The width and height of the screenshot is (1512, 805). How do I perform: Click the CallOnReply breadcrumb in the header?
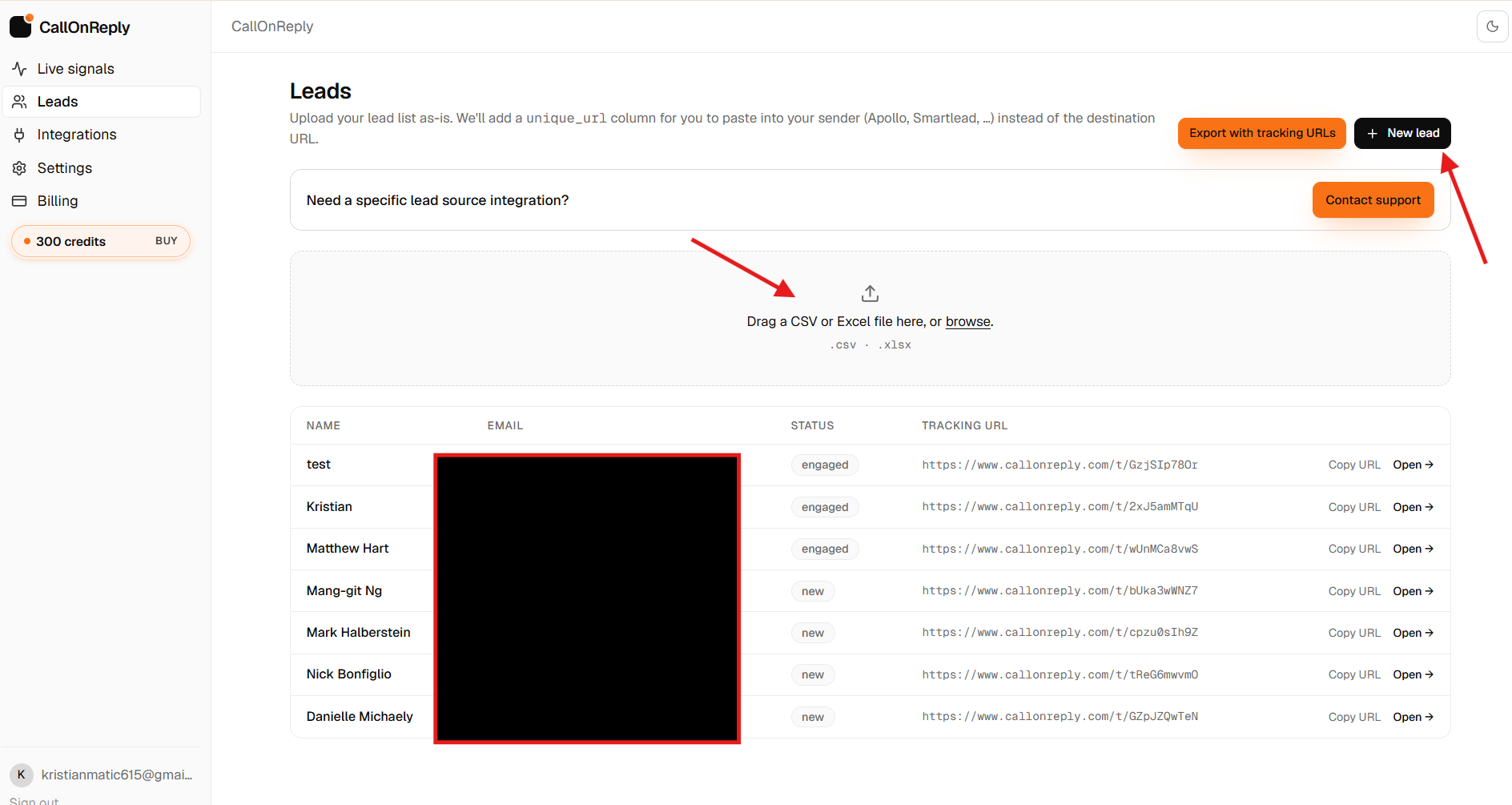click(x=272, y=26)
